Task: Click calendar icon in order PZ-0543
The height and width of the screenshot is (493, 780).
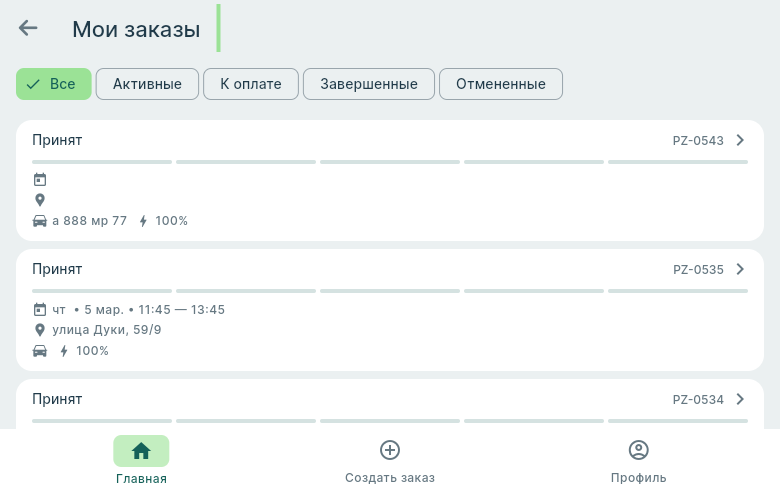Action: [x=40, y=180]
